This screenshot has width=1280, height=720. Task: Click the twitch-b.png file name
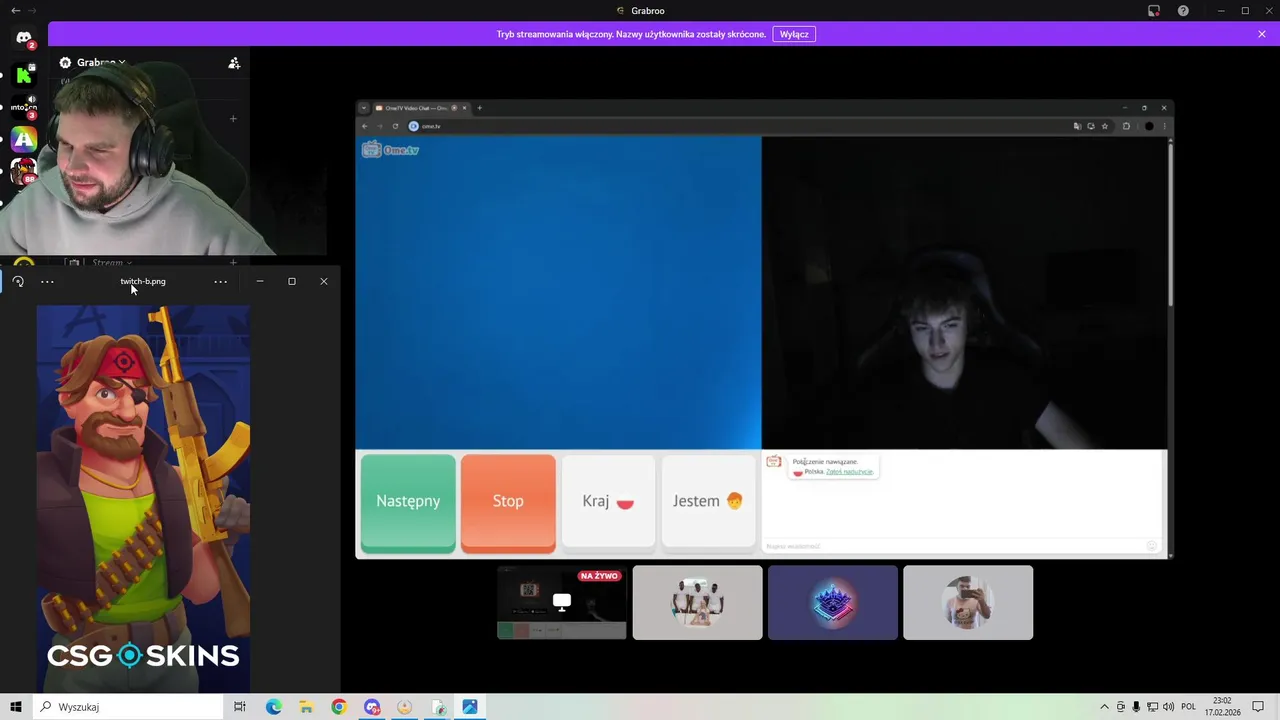(143, 282)
